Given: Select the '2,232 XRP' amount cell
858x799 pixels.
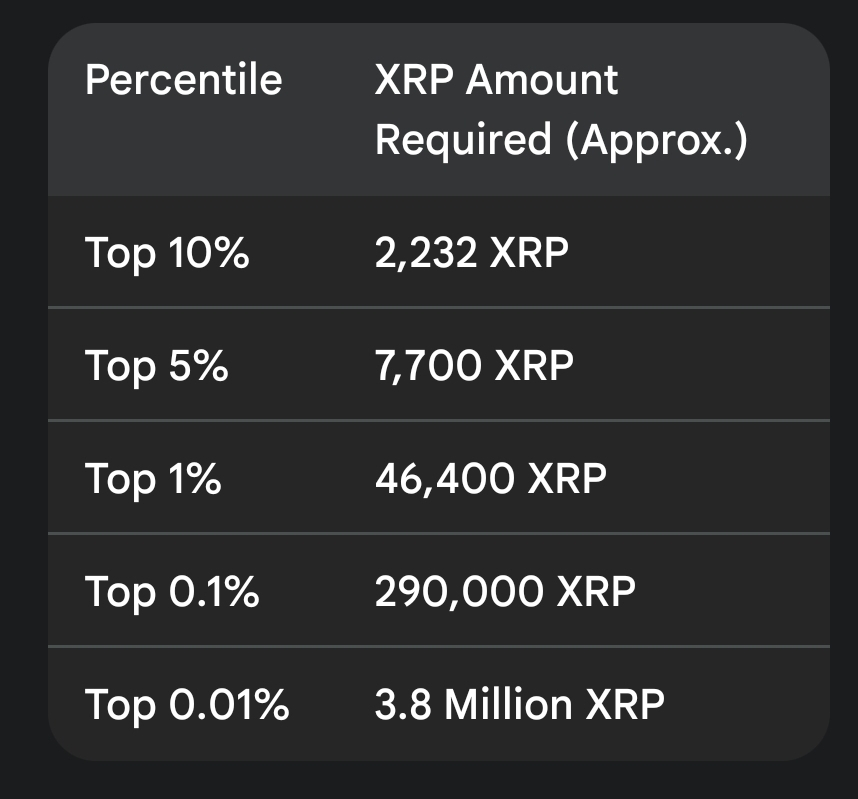Looking at the screenshot, I should (471, 253).
